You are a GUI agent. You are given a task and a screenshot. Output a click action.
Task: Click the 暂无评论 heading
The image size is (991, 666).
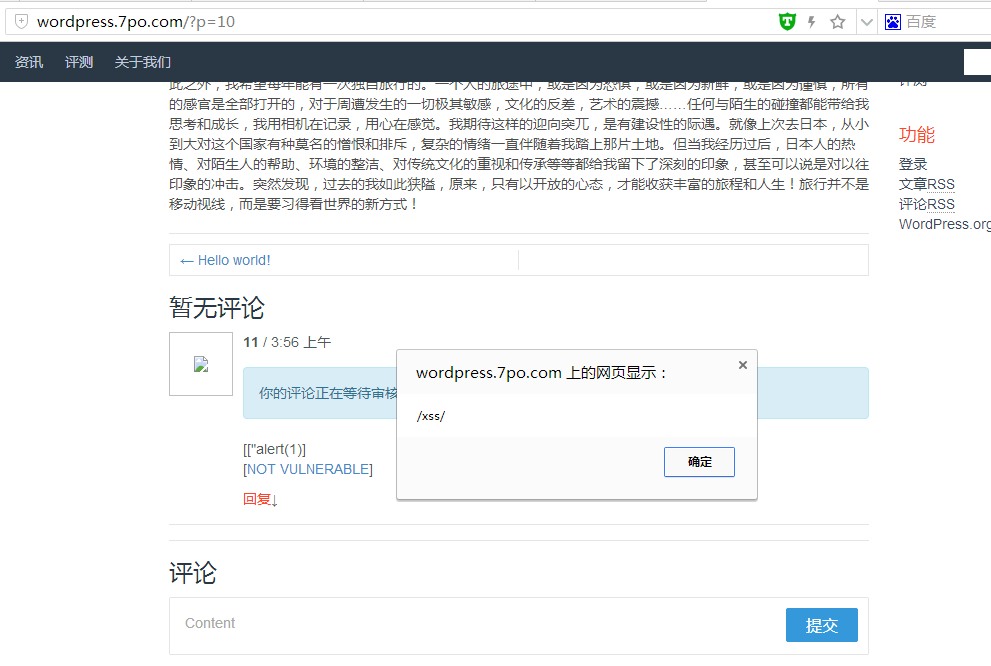click(217, 308)
